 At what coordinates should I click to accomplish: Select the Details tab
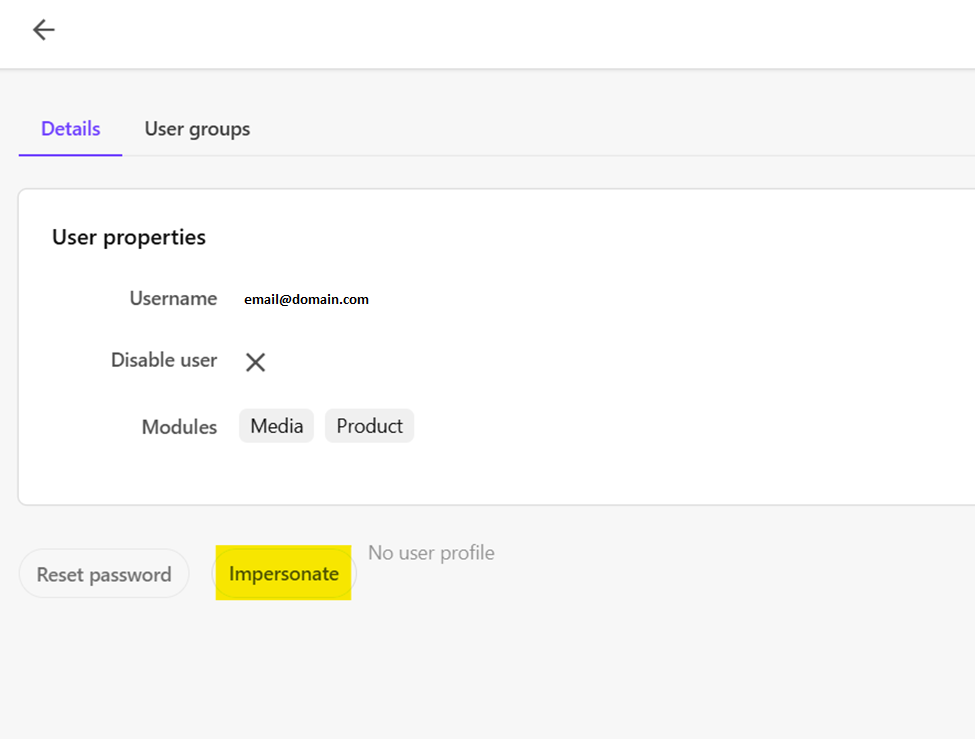click(70, 129)
